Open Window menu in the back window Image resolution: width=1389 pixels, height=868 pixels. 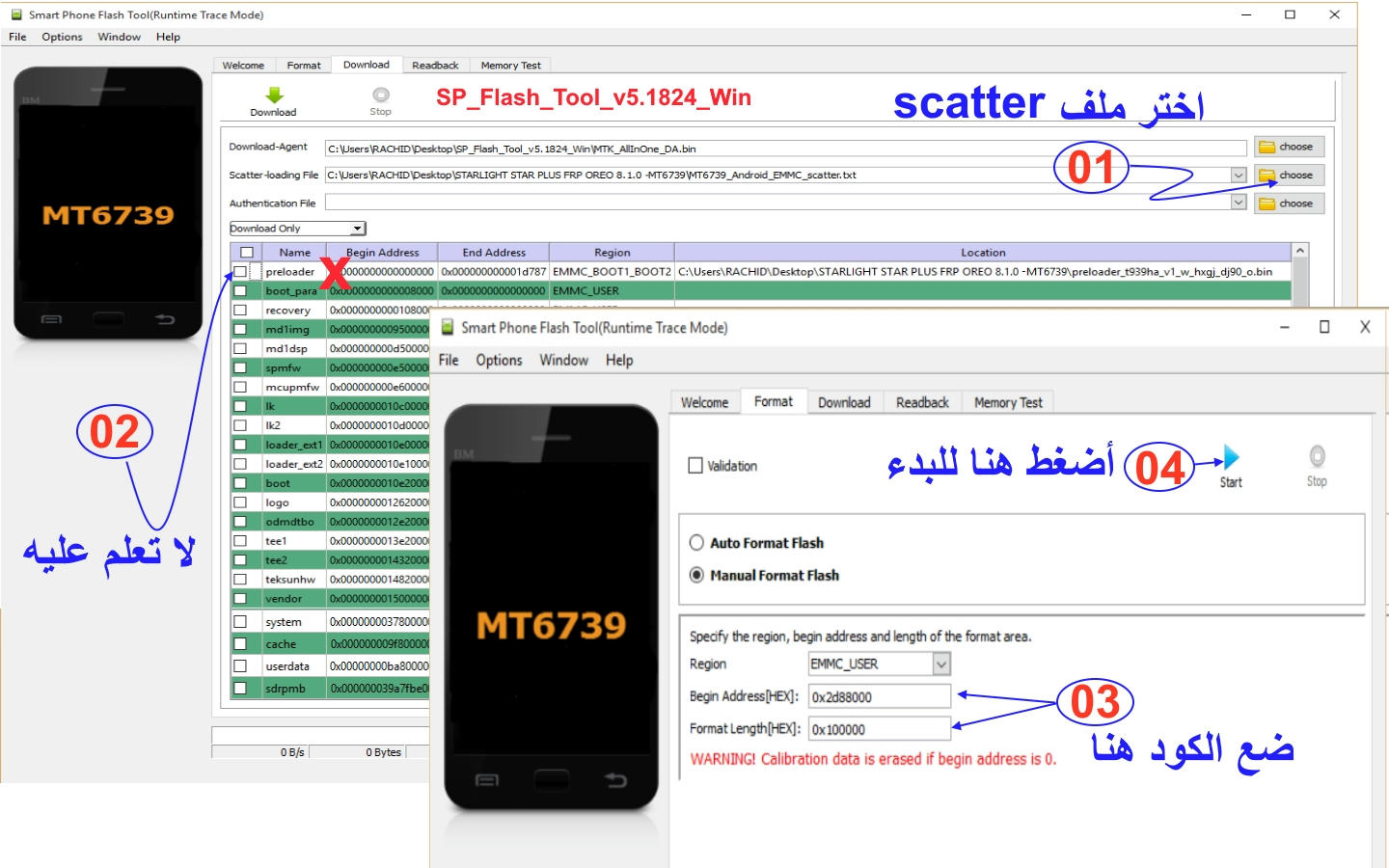120,37
